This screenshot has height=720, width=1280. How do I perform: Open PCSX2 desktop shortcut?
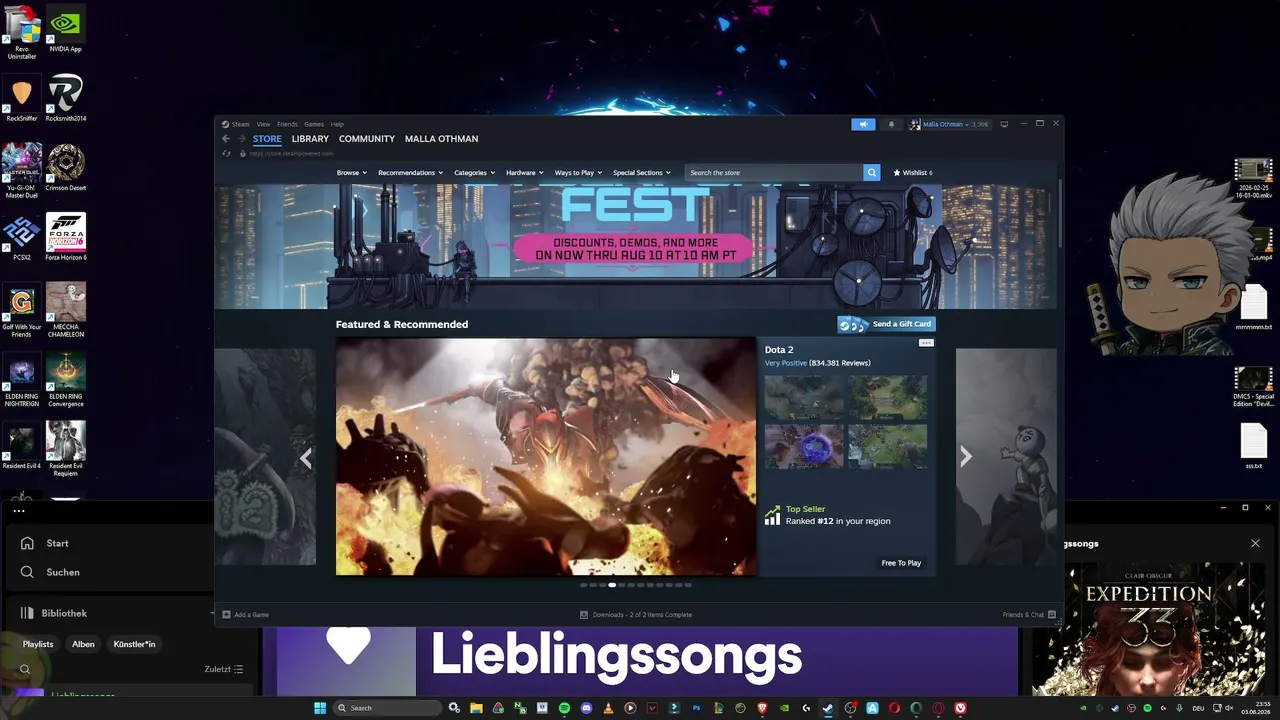[21, 236]
